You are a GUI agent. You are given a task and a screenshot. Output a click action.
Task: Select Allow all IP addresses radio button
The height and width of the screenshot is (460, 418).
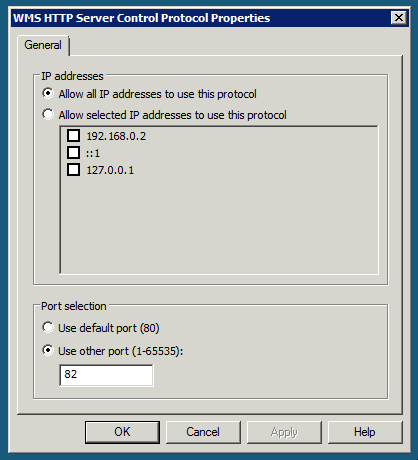click(x=48, y=93)
